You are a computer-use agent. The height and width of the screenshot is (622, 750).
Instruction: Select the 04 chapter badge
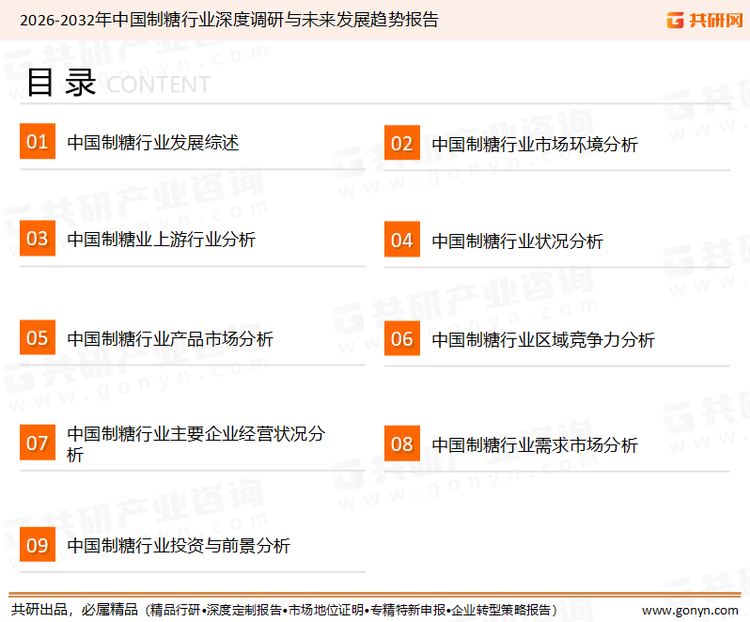401,240
